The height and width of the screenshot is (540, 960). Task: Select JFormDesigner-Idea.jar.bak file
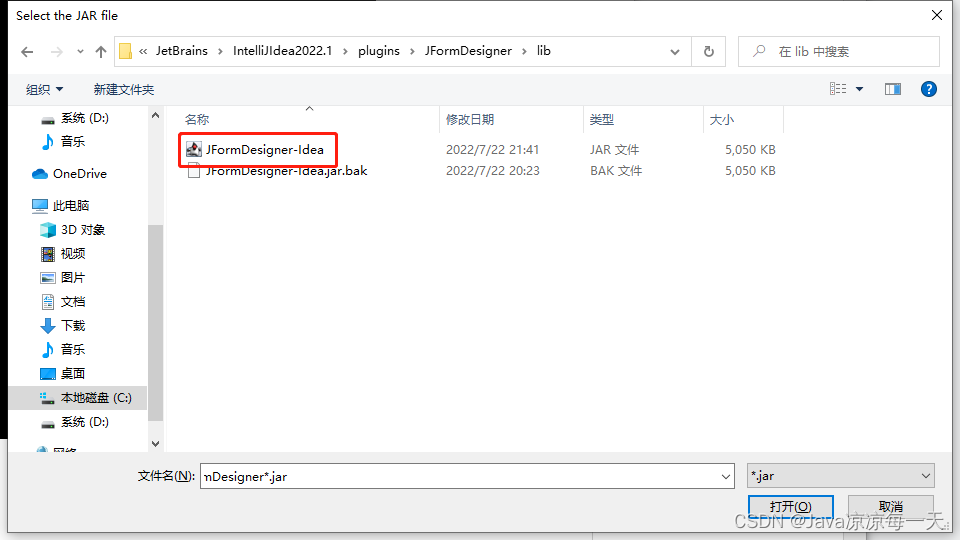286,171
